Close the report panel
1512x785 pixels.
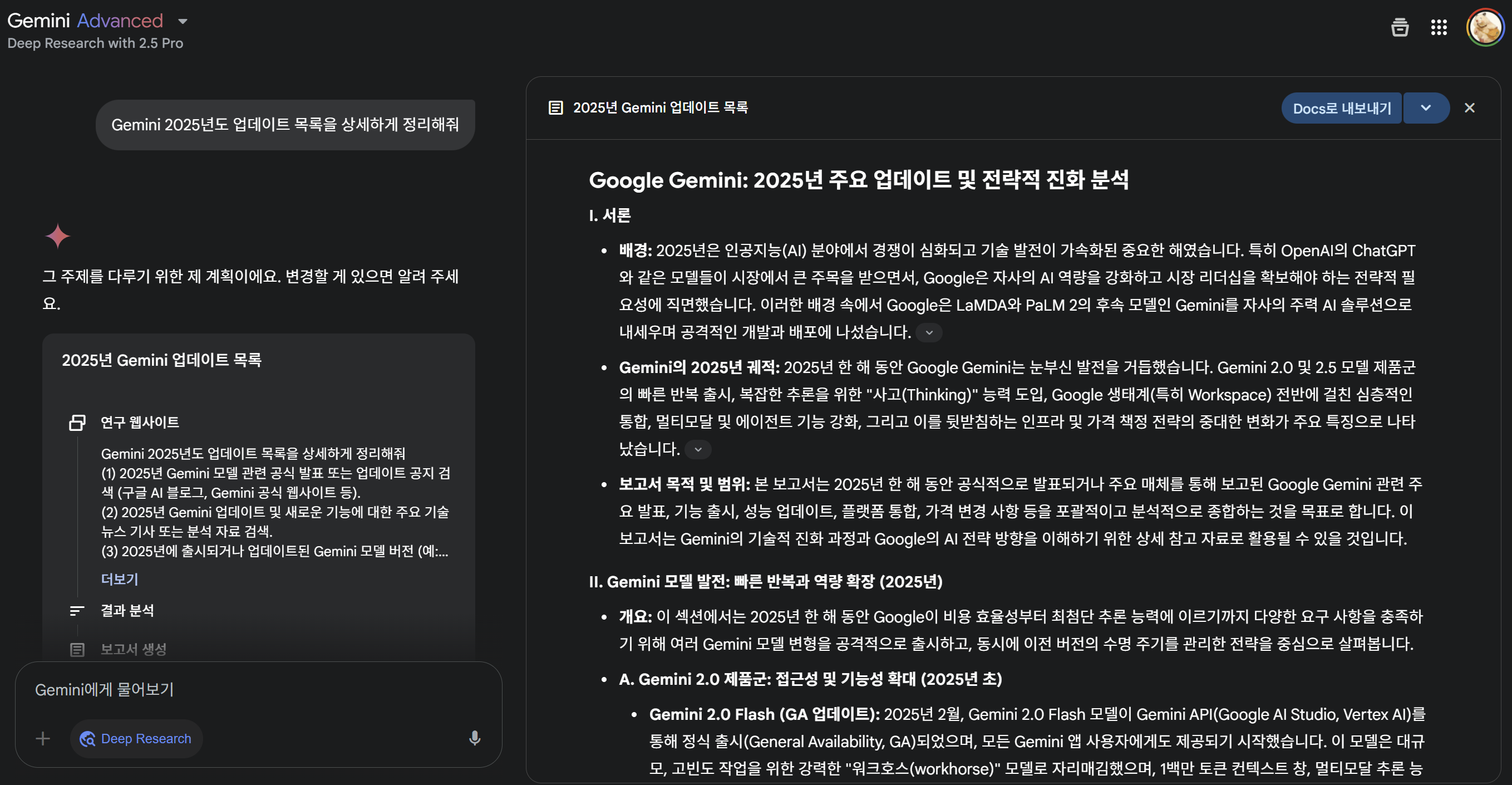[1469, 108]
